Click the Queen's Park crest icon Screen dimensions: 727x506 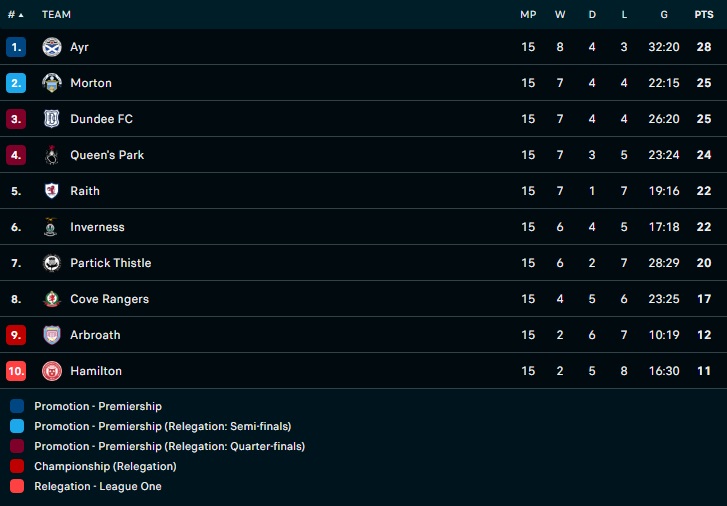pyautogui.click(x=52, y=155)
